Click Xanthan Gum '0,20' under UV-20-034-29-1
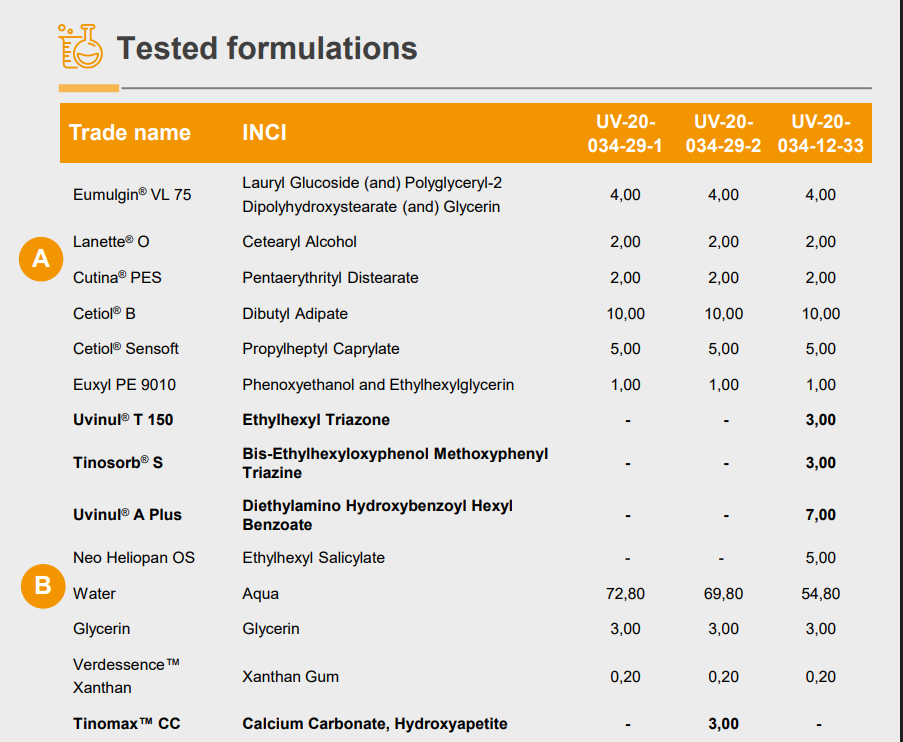The image size is (903, 742). (625, 676)
